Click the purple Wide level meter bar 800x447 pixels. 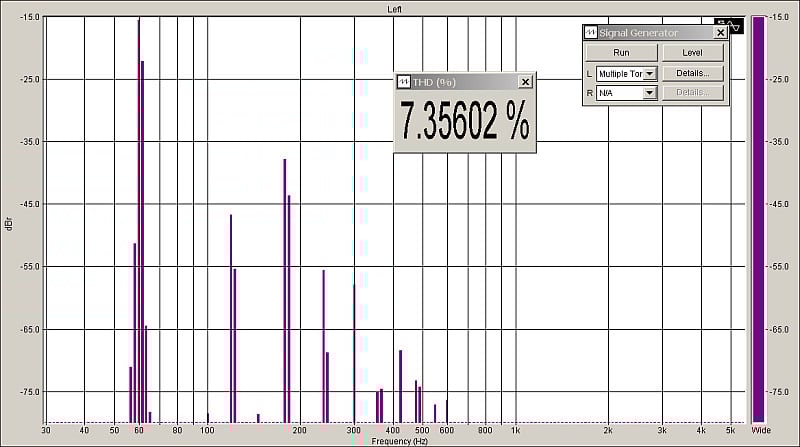pyautogui.click(x=759, y=220)
